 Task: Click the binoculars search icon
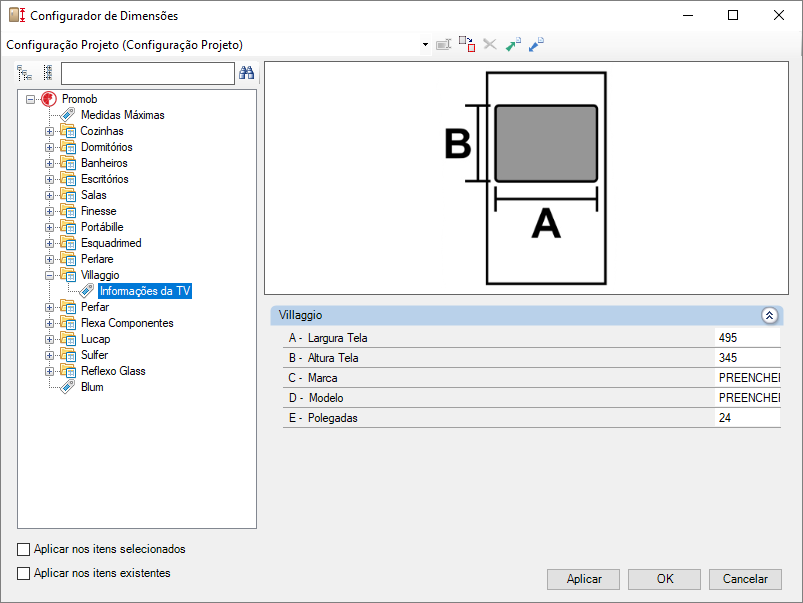(x=246, y=73)
